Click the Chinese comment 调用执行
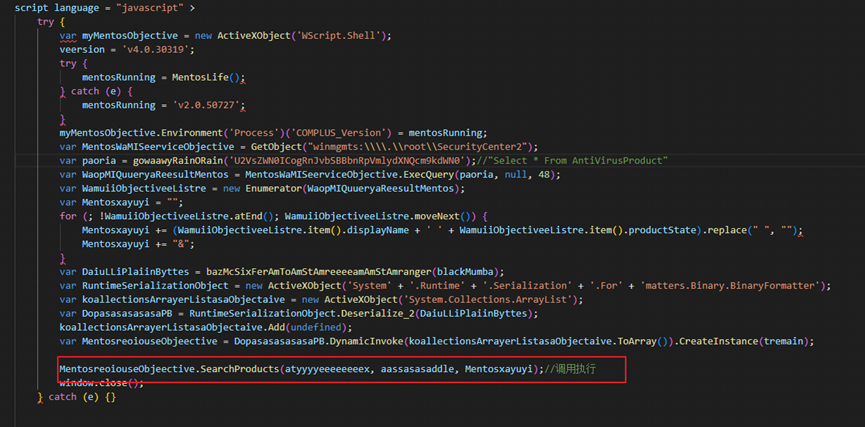The width and height of the screenshot is (865, 427). coord(576,368)
